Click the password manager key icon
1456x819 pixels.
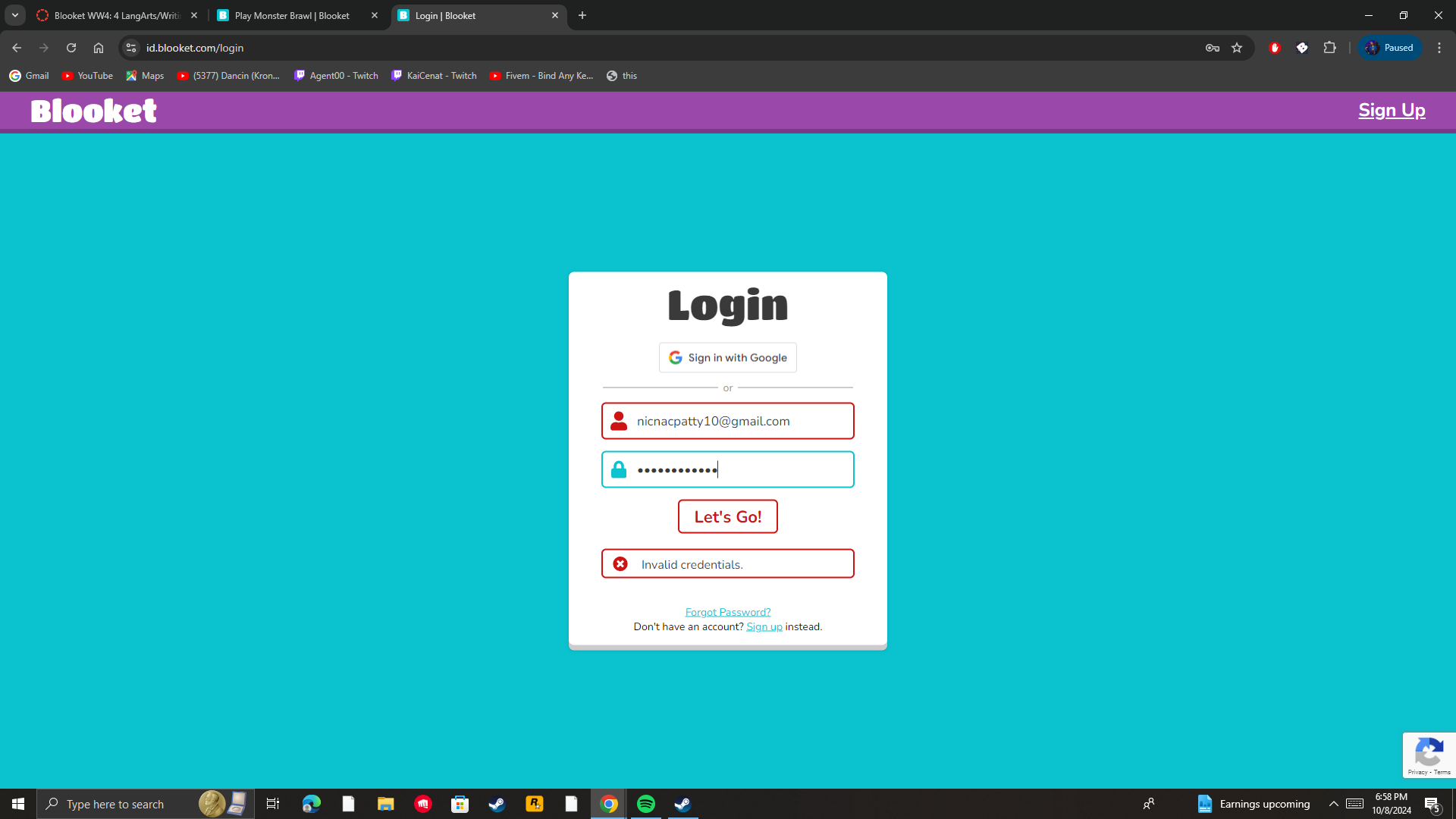[1212, 48]
